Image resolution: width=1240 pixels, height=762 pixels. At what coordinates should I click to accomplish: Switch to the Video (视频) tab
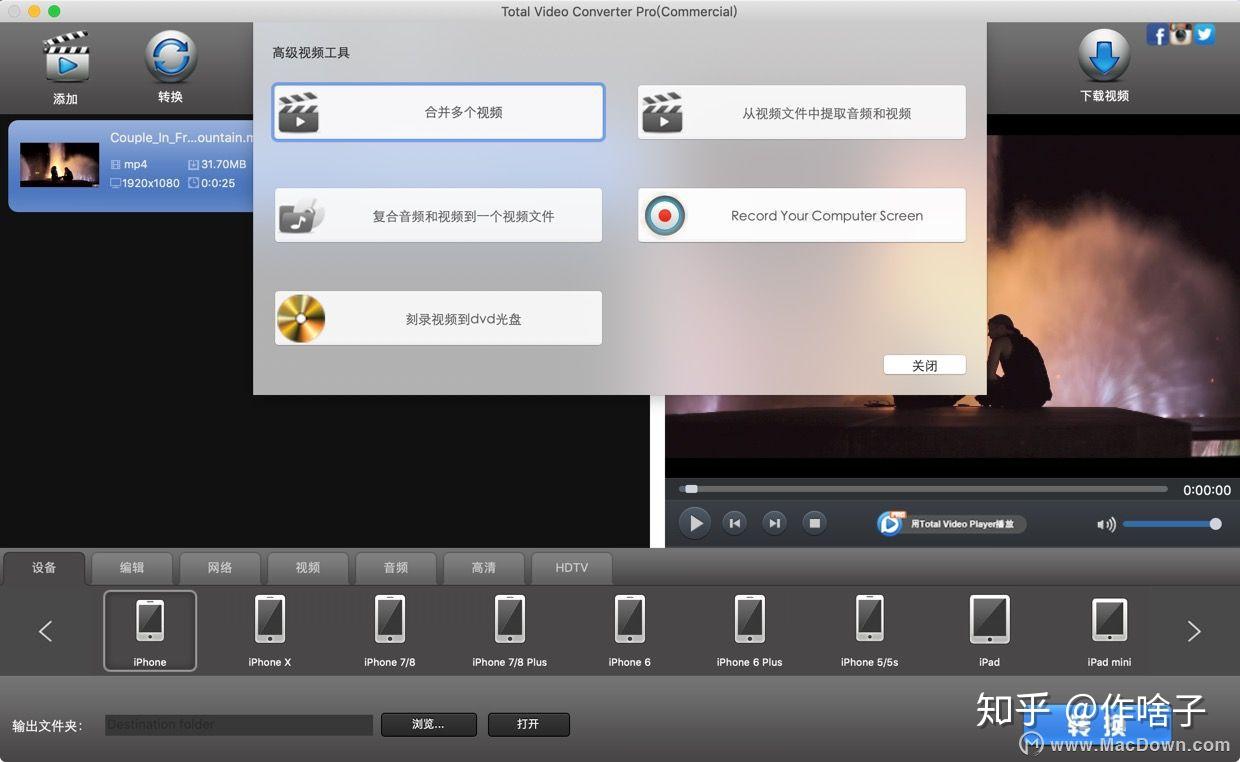pyautogui.click(x=308, y=568)
